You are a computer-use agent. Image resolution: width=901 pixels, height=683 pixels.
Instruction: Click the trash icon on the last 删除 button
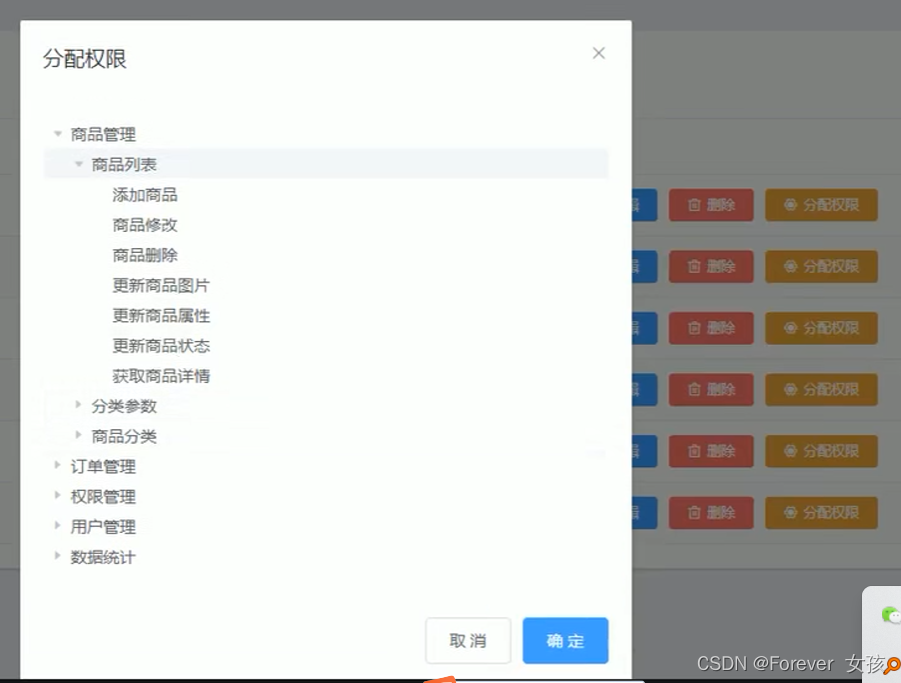[691, 512]
